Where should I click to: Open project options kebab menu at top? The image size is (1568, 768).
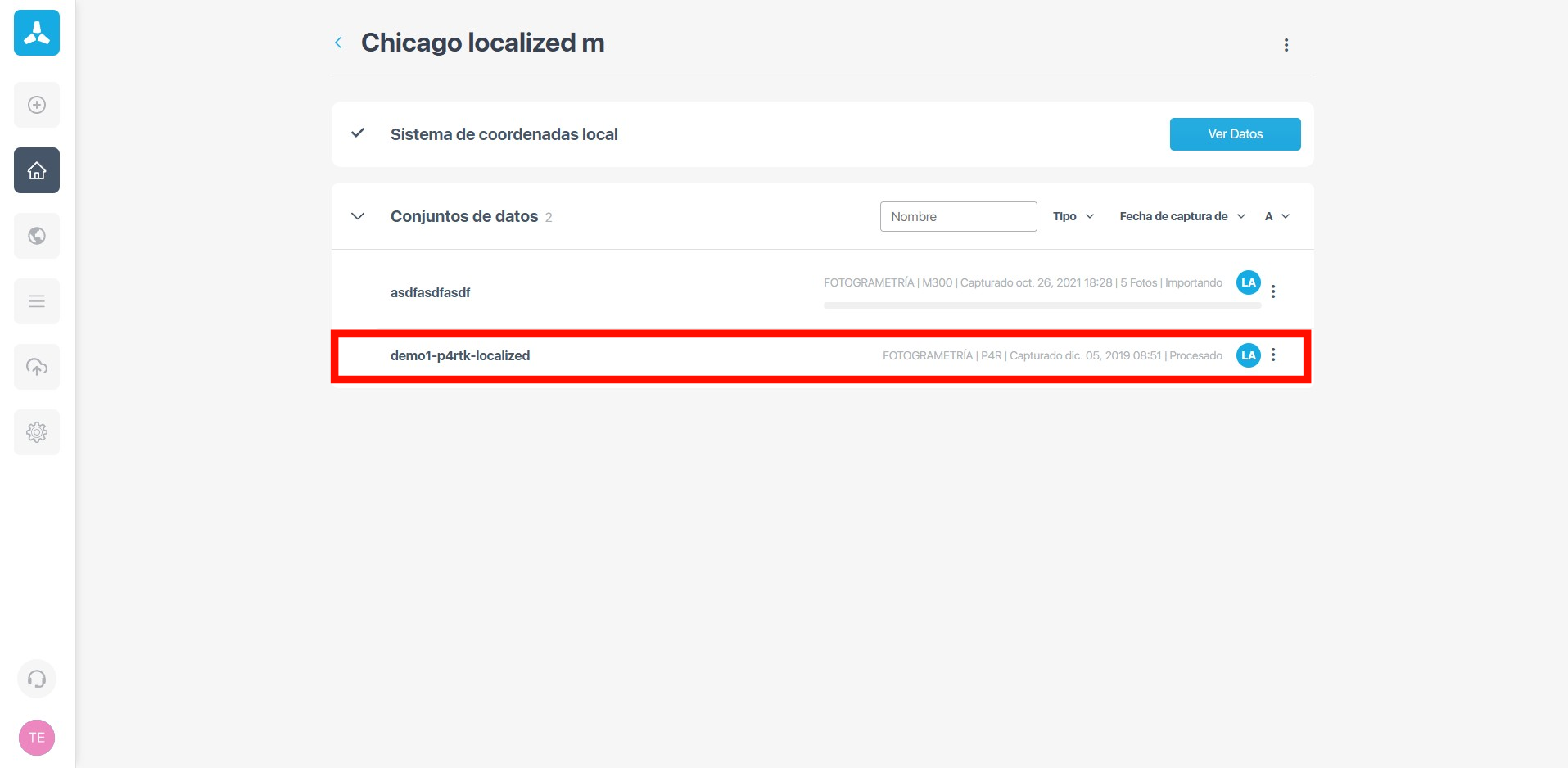point(1286,45)
